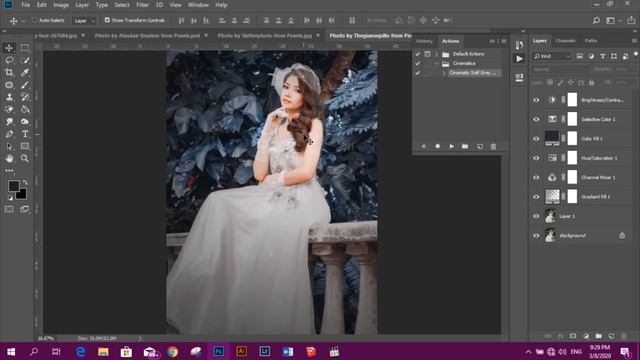Switch to the Paths tab

pos(591,41)
